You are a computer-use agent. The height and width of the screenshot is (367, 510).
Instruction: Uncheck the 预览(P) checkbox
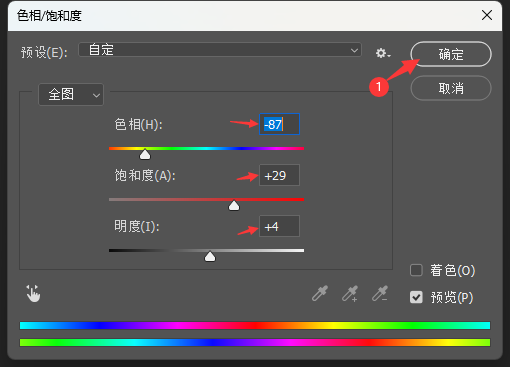click(x=416, y=297)
